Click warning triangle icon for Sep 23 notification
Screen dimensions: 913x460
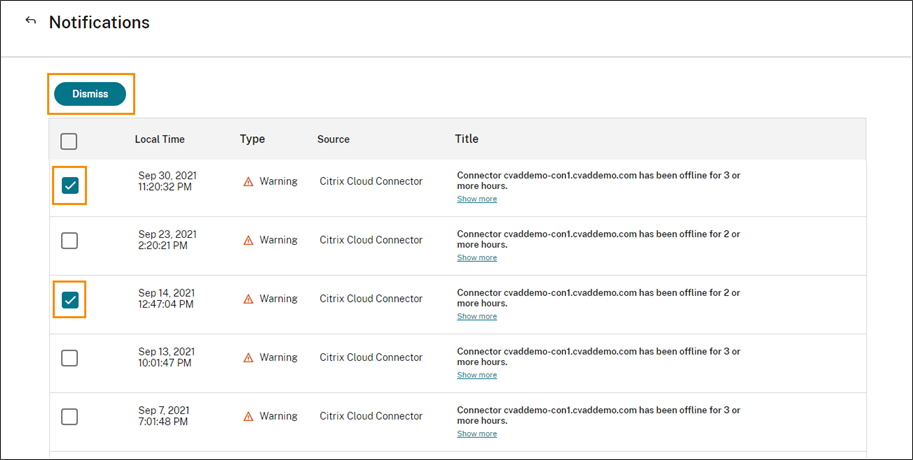(248, 240)
